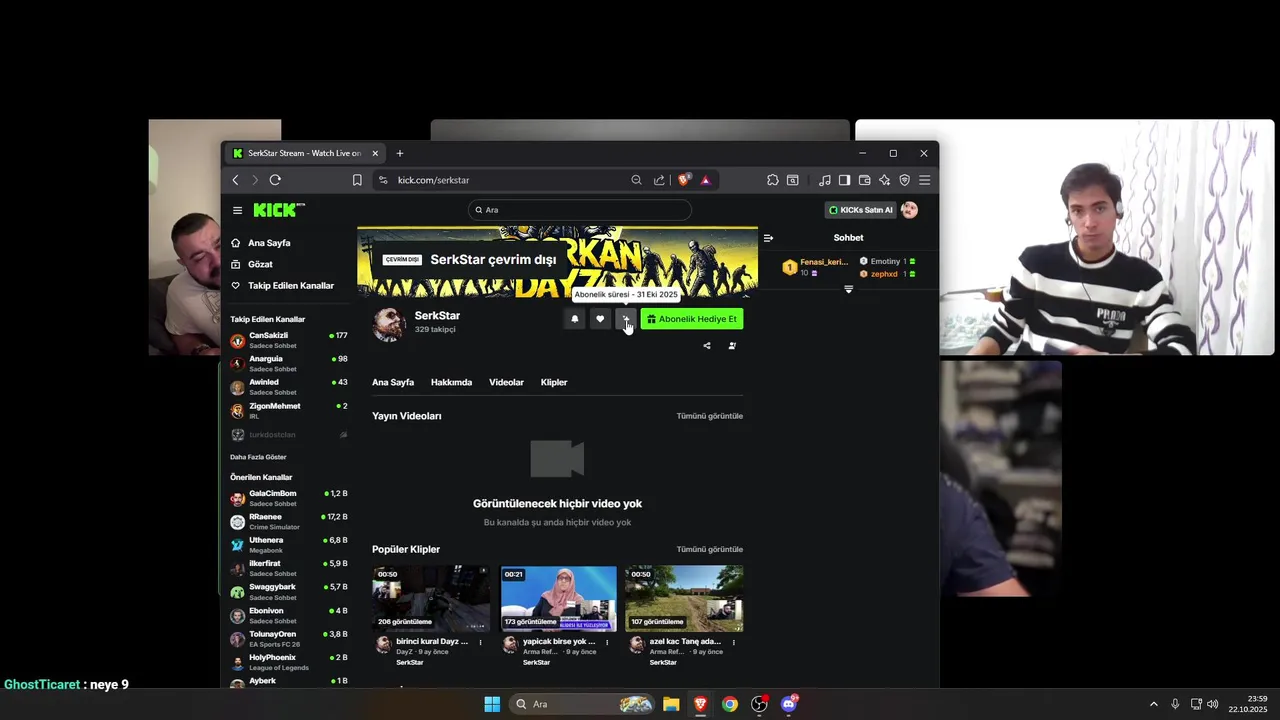
Task: Click Tümünü görüntüle beside Yayın Videoları
Action: pos(710,416)
